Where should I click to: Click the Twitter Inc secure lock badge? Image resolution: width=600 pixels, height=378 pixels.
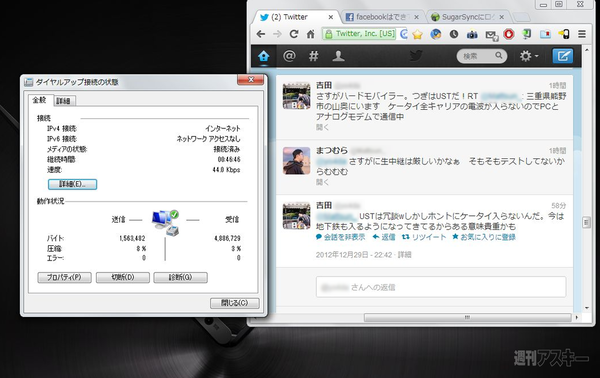pyautogui.click(x=359, y=34)
